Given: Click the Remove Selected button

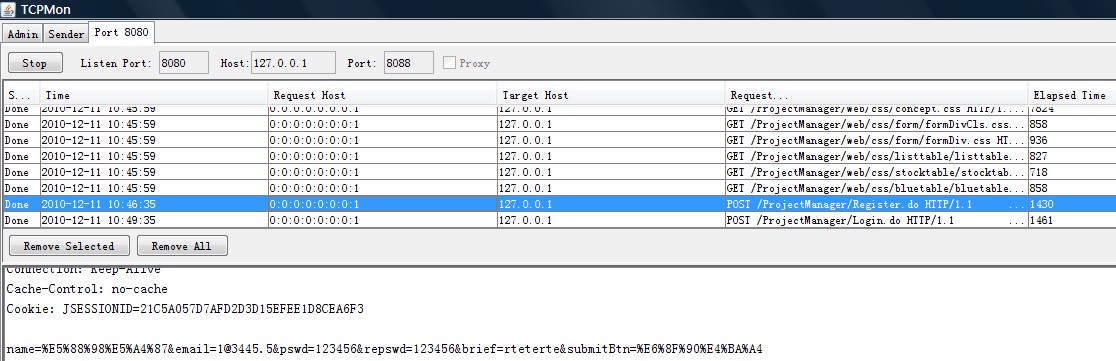Looking at the screenshot, I should [69, 246].
